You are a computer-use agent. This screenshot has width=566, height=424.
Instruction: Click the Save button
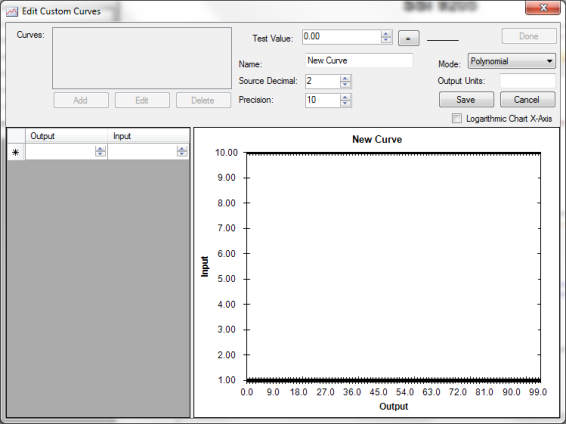tap(466, 100)
